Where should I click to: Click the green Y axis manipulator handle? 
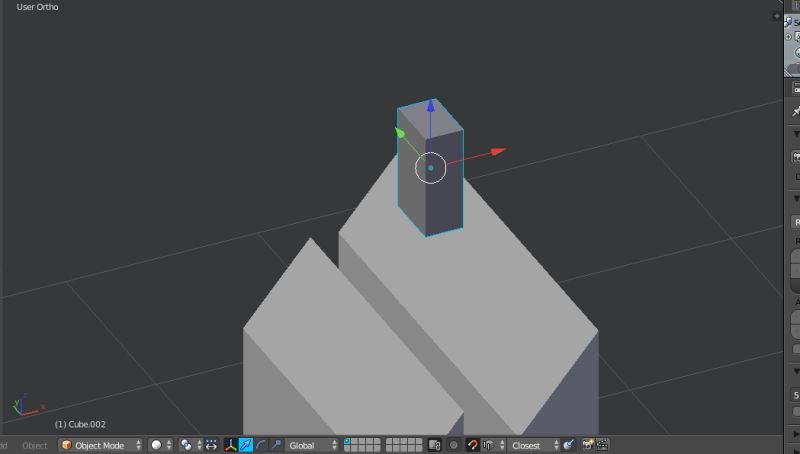pos(400,133)
